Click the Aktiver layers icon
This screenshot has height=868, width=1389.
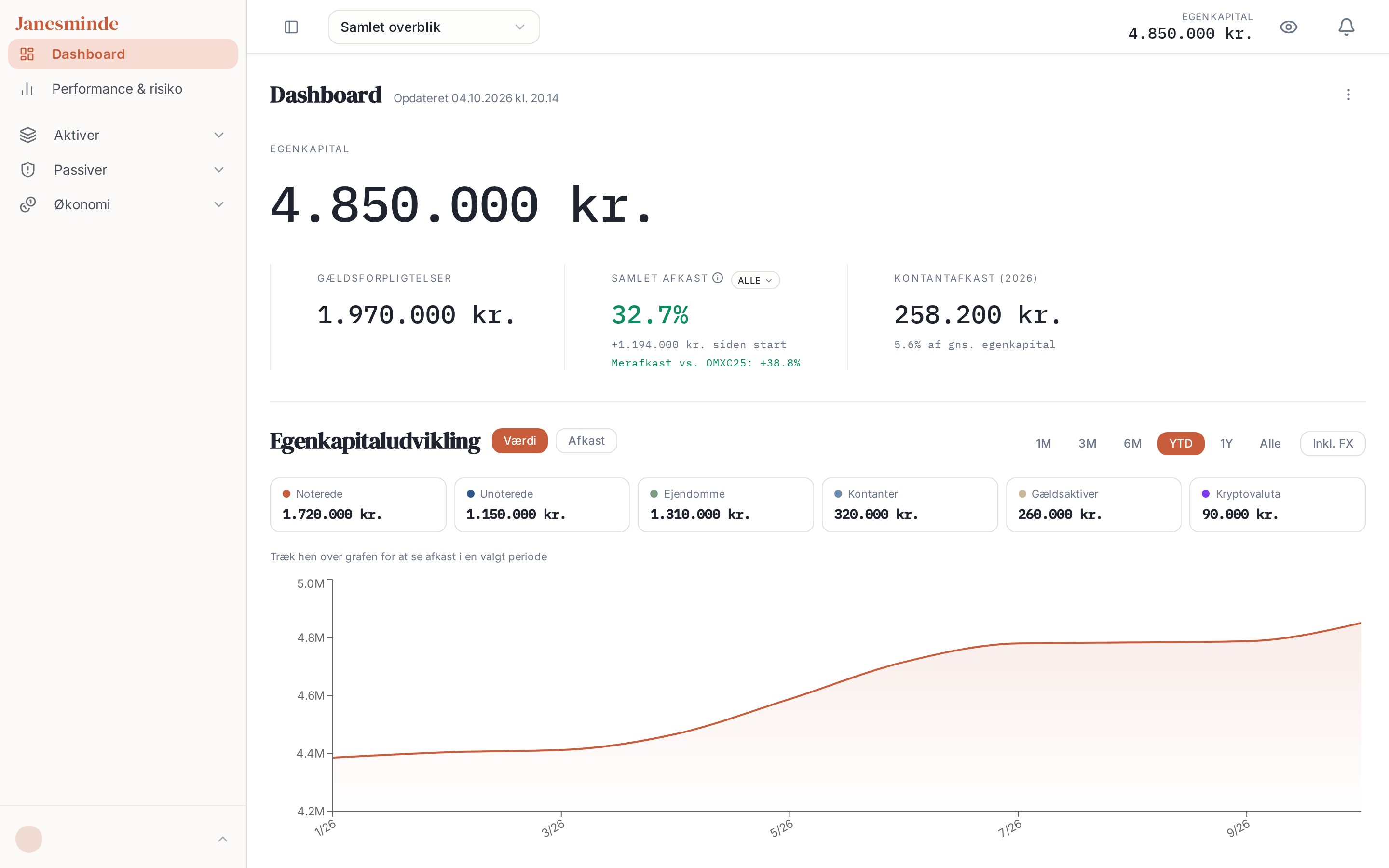pyautogui.click(x=27, y=135)
